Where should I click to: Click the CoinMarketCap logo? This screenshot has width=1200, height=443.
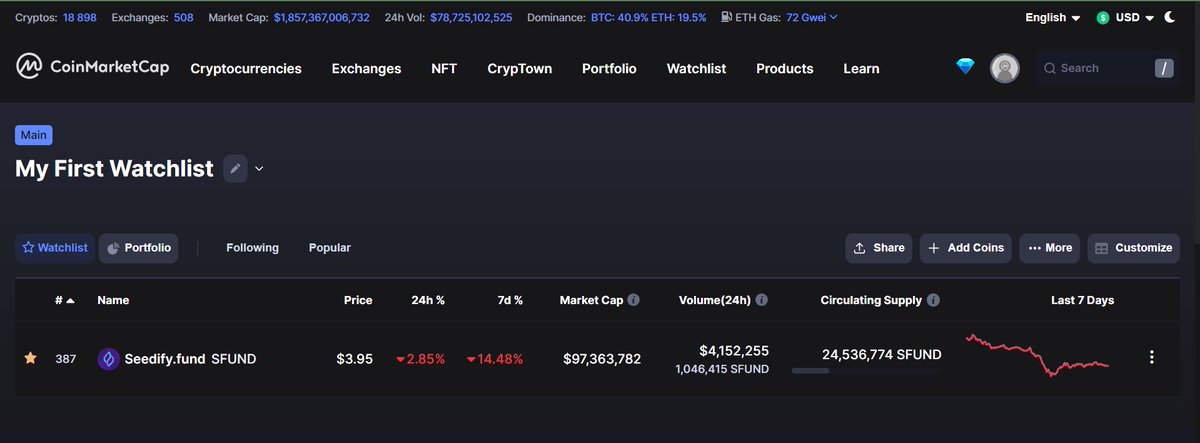pyautogui.click(x=92, y=67)
